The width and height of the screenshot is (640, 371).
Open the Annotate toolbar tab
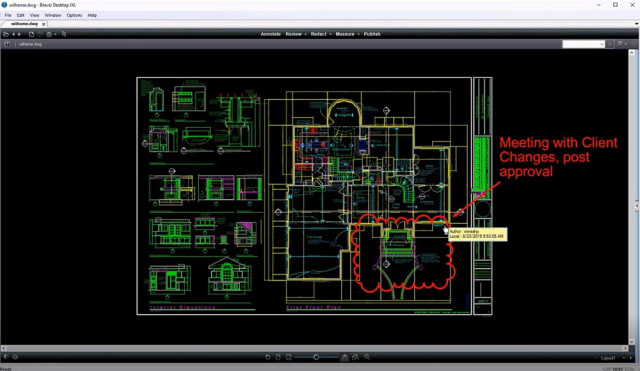click(271, 34)
